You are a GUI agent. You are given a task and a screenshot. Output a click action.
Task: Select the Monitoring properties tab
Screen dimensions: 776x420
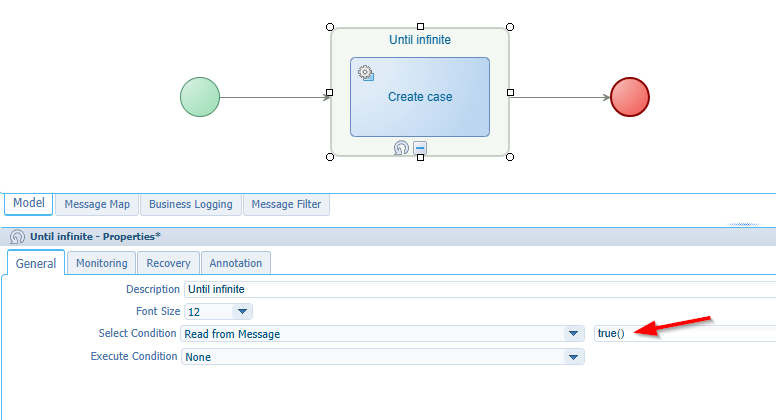click(103, 263)
